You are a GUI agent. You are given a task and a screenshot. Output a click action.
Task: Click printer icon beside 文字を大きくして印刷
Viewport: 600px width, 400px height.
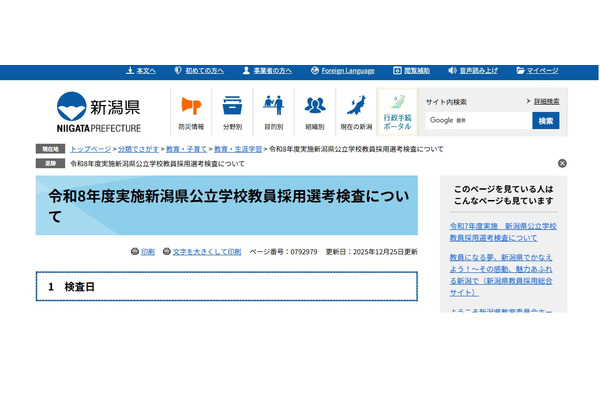pos(166,251)
